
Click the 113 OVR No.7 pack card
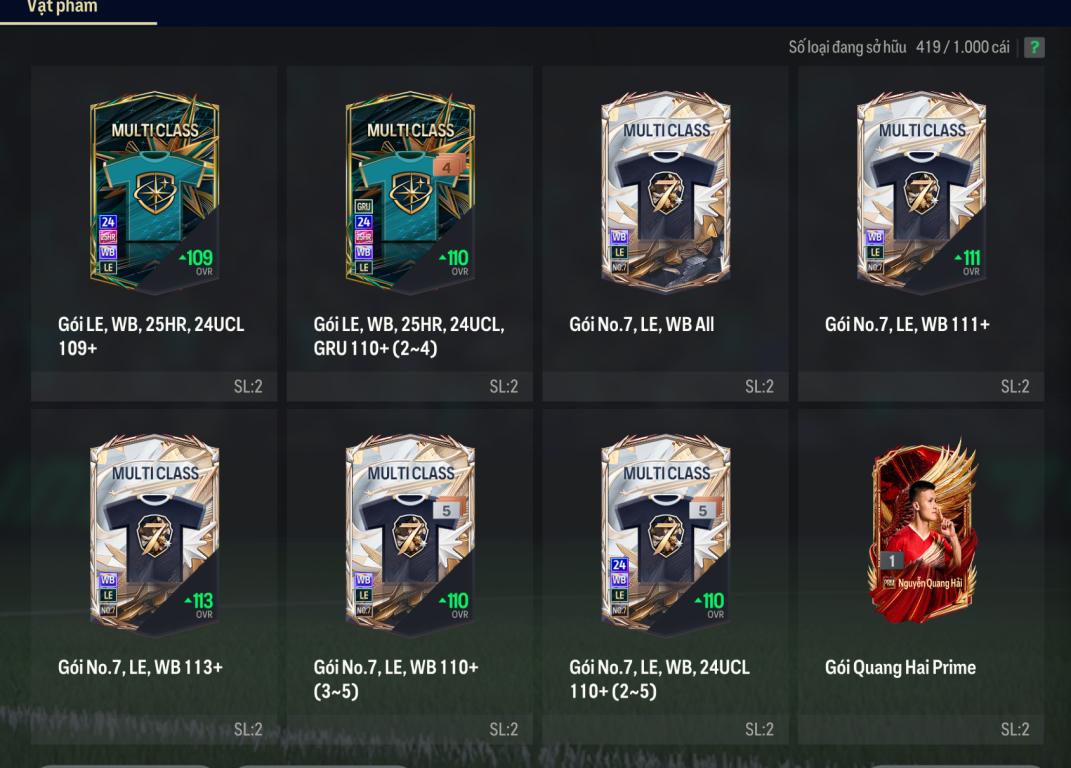(x=154, y=534)
